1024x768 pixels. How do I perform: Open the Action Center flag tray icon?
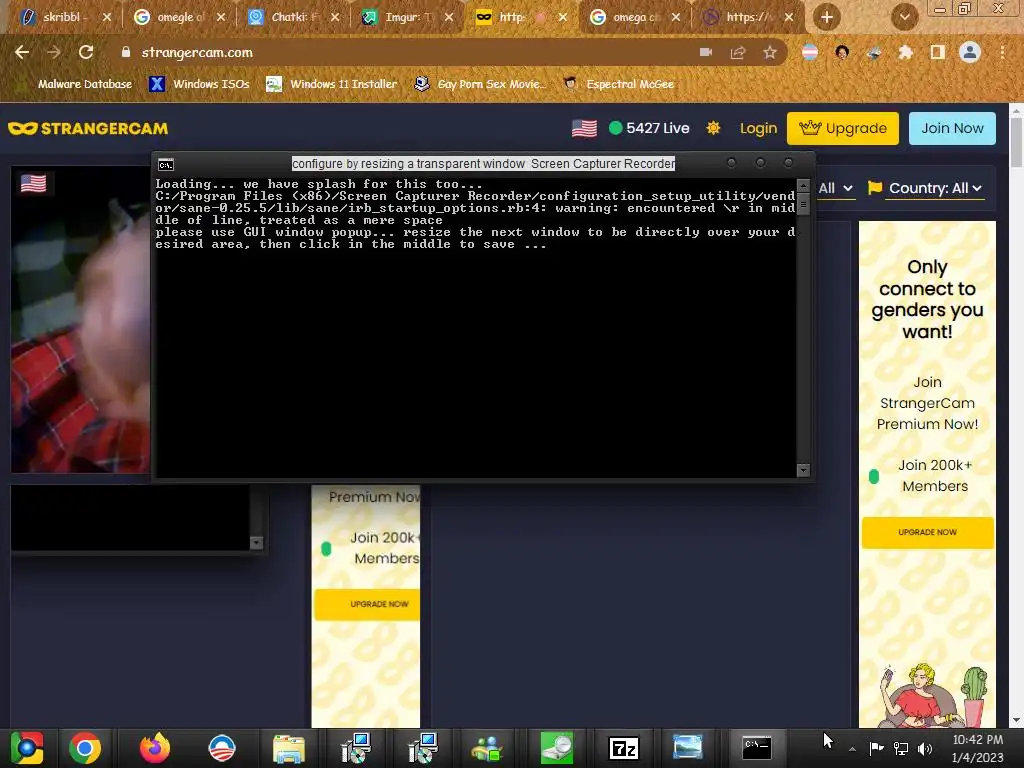(x=876, y=748)
